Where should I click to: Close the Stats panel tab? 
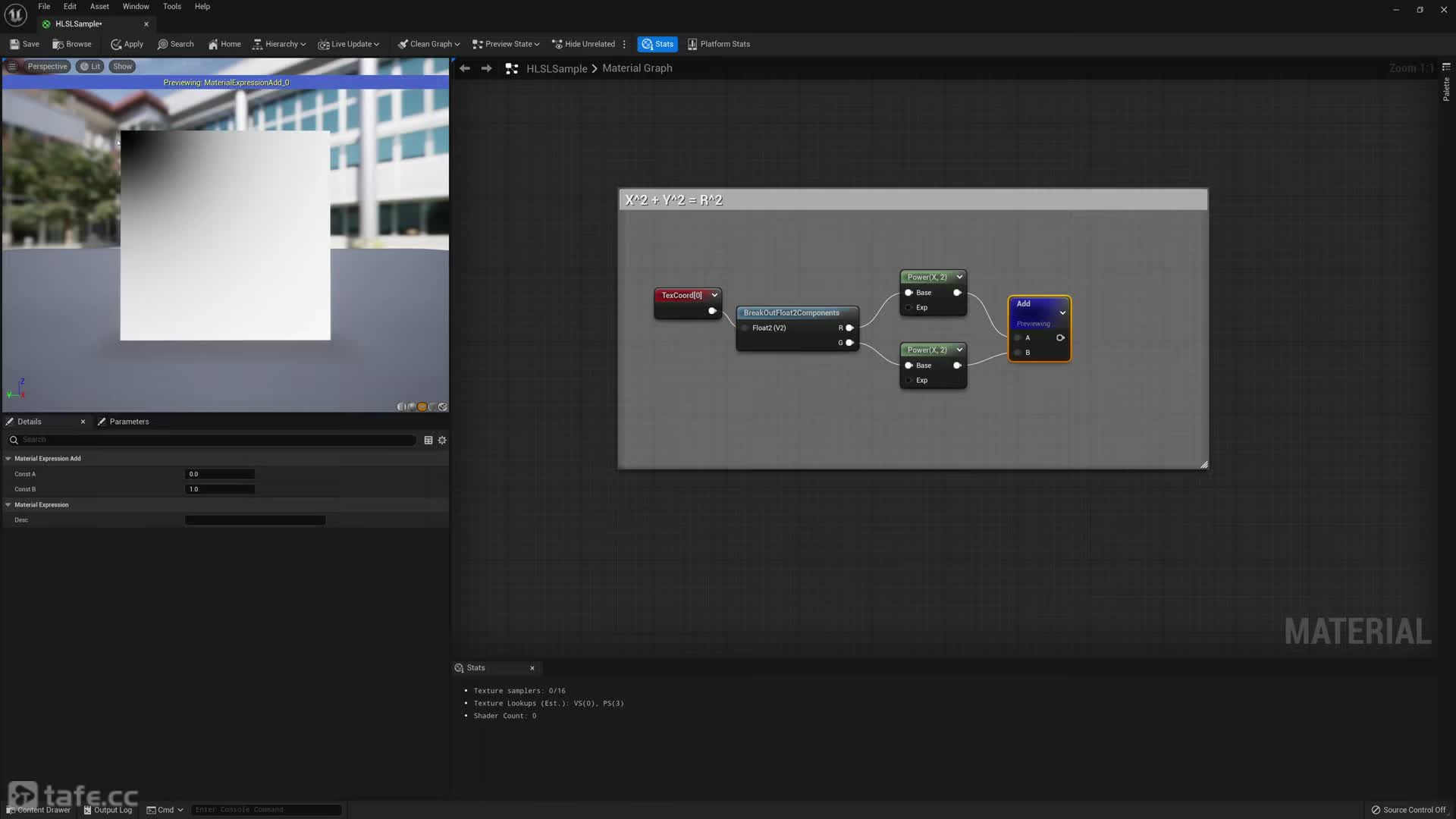coord(532,668)
